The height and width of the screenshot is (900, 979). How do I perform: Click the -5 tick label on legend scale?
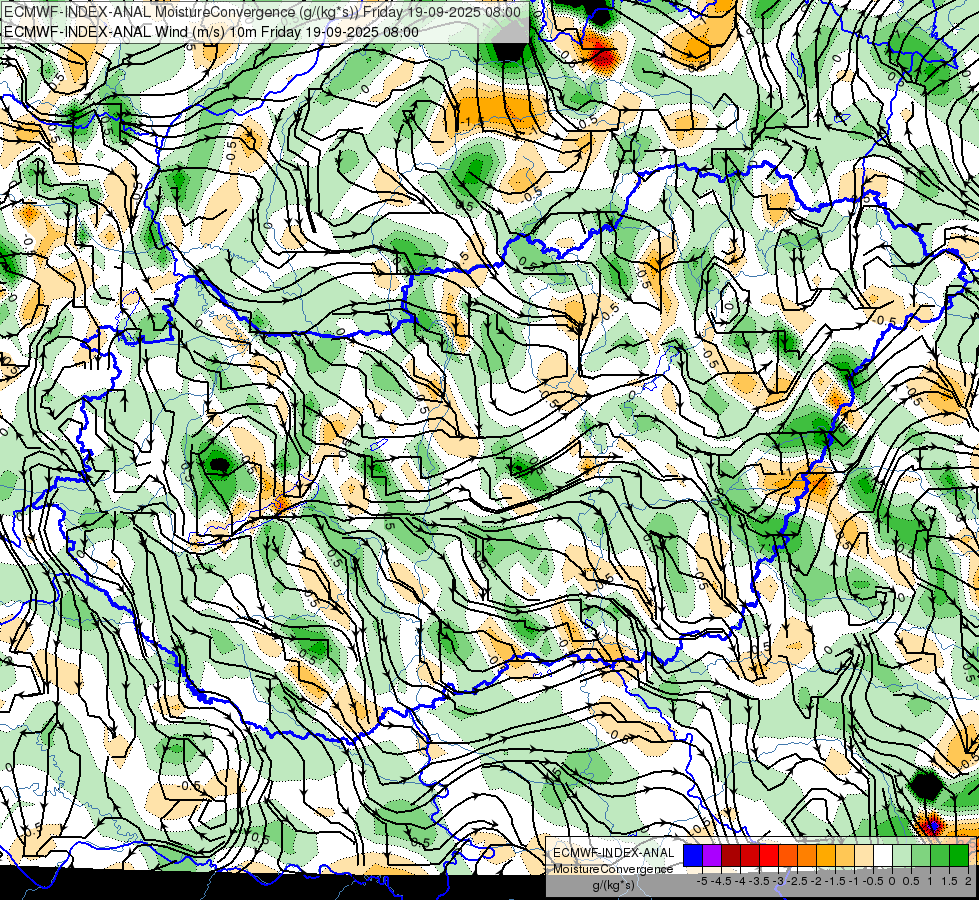(702, 881)
